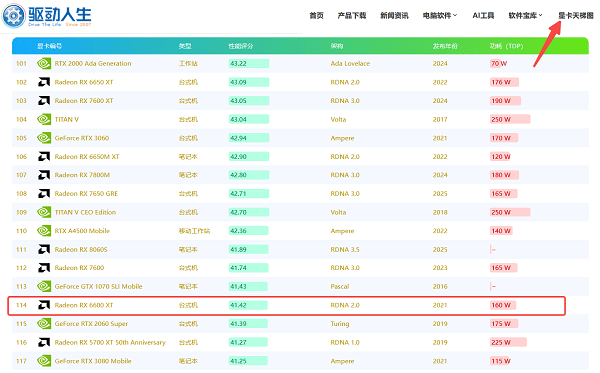Go to the 首页 menu item

(316, 16)
